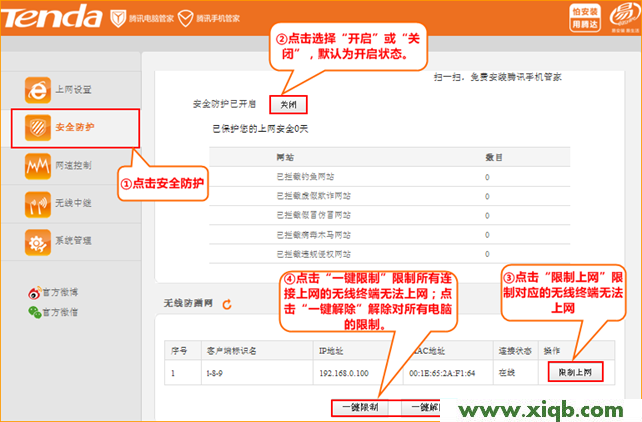
Task: Click the 网速控制 icon in sidebar
Action: click(38, 166)
